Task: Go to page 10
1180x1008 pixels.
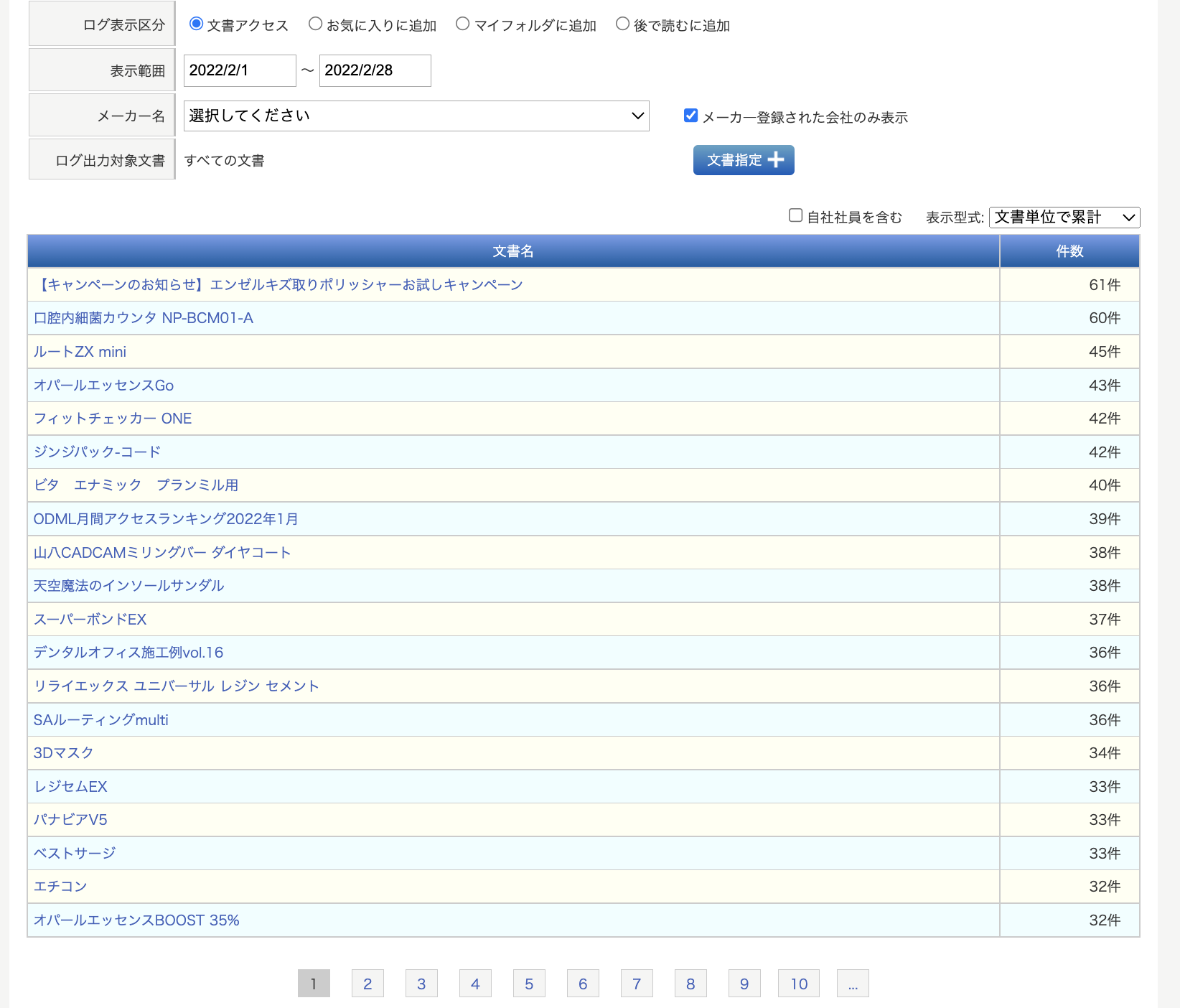Action: pyautogui.click(x=799, y=984)
